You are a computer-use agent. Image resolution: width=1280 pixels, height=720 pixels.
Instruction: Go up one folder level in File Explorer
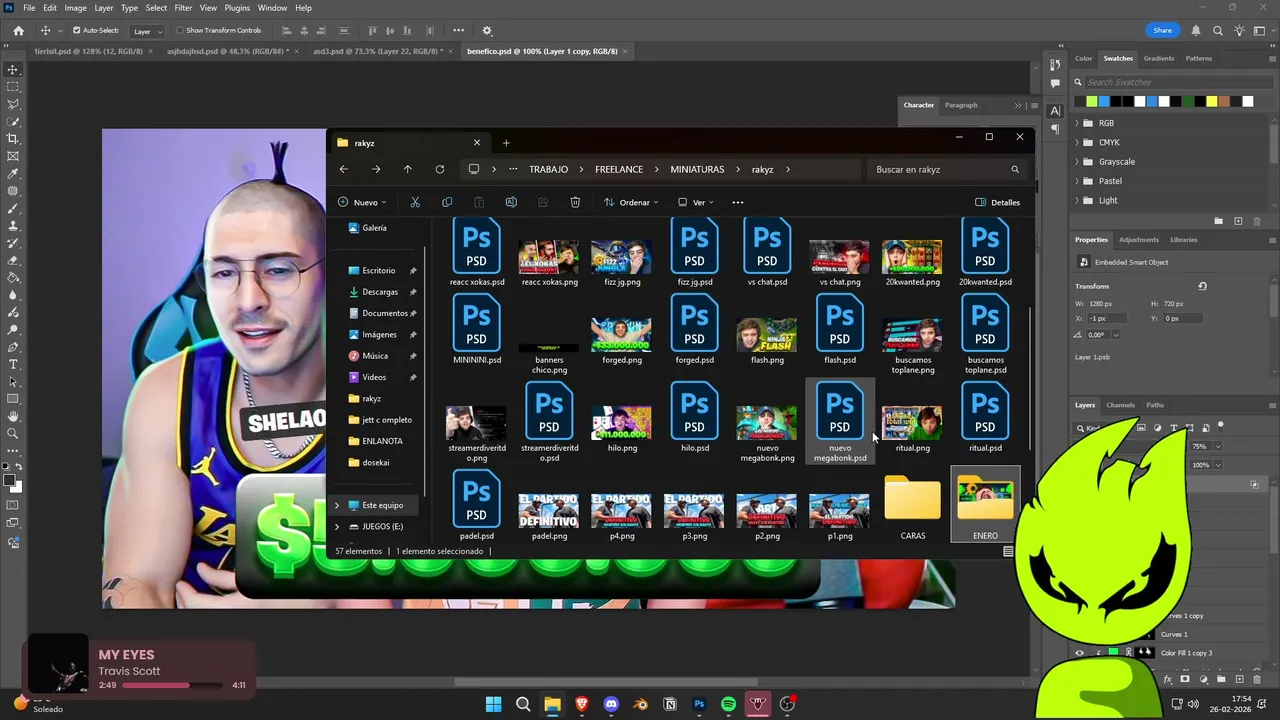pos(407,169)
